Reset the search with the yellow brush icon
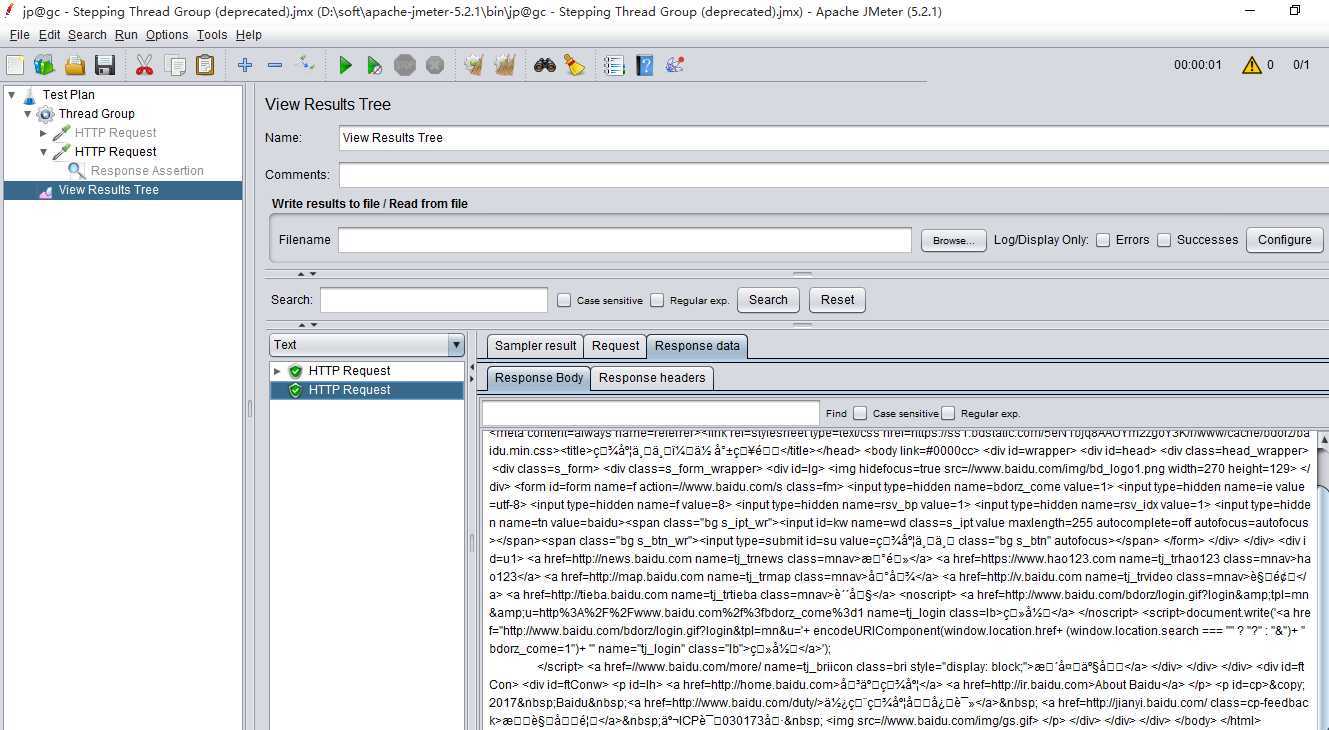 point(574,65)
